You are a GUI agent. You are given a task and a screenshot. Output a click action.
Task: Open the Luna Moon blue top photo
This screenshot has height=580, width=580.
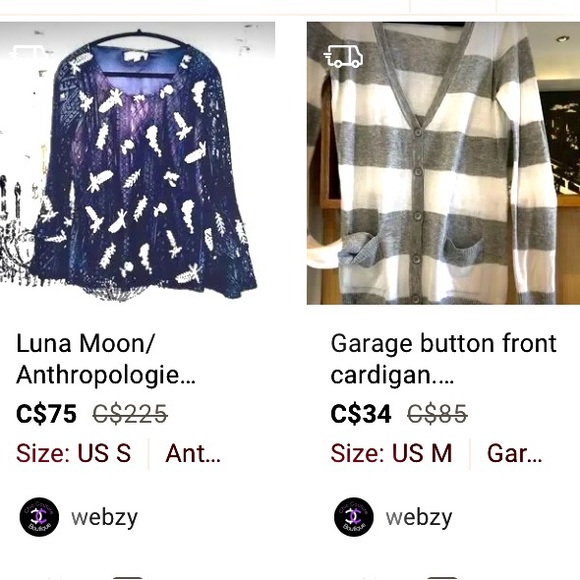137,163
